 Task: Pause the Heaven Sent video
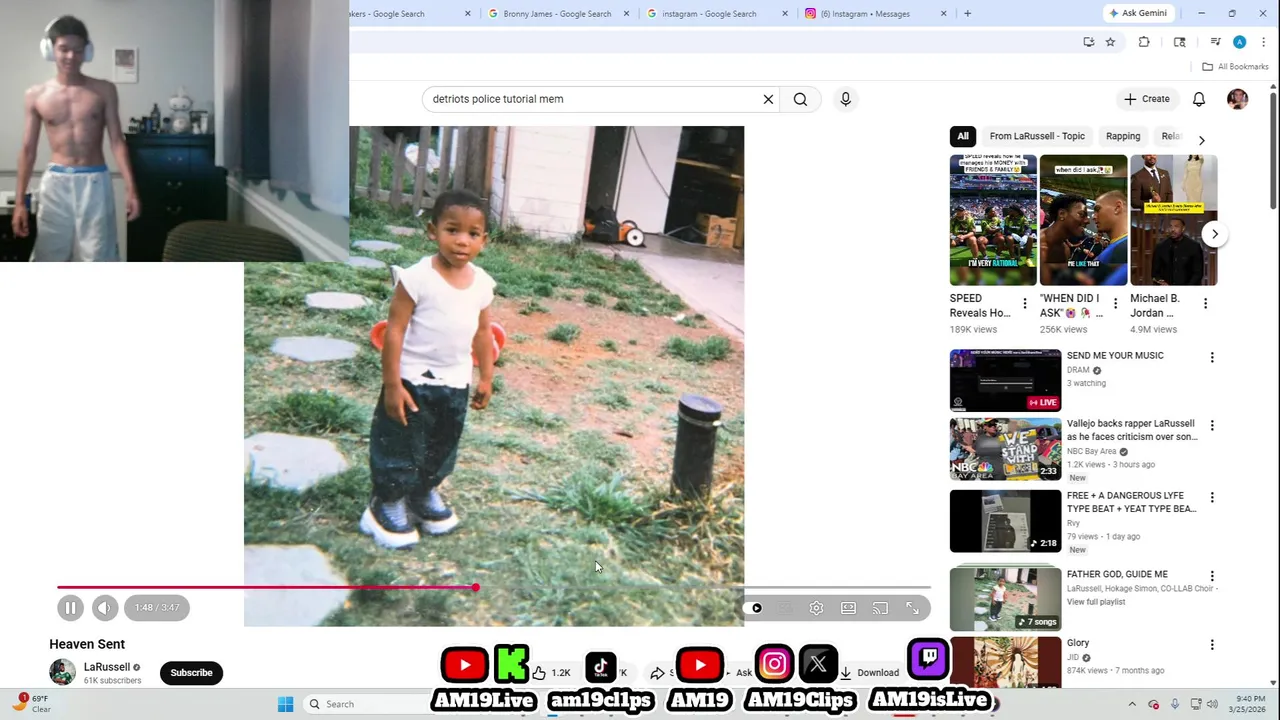pos(70,607)
